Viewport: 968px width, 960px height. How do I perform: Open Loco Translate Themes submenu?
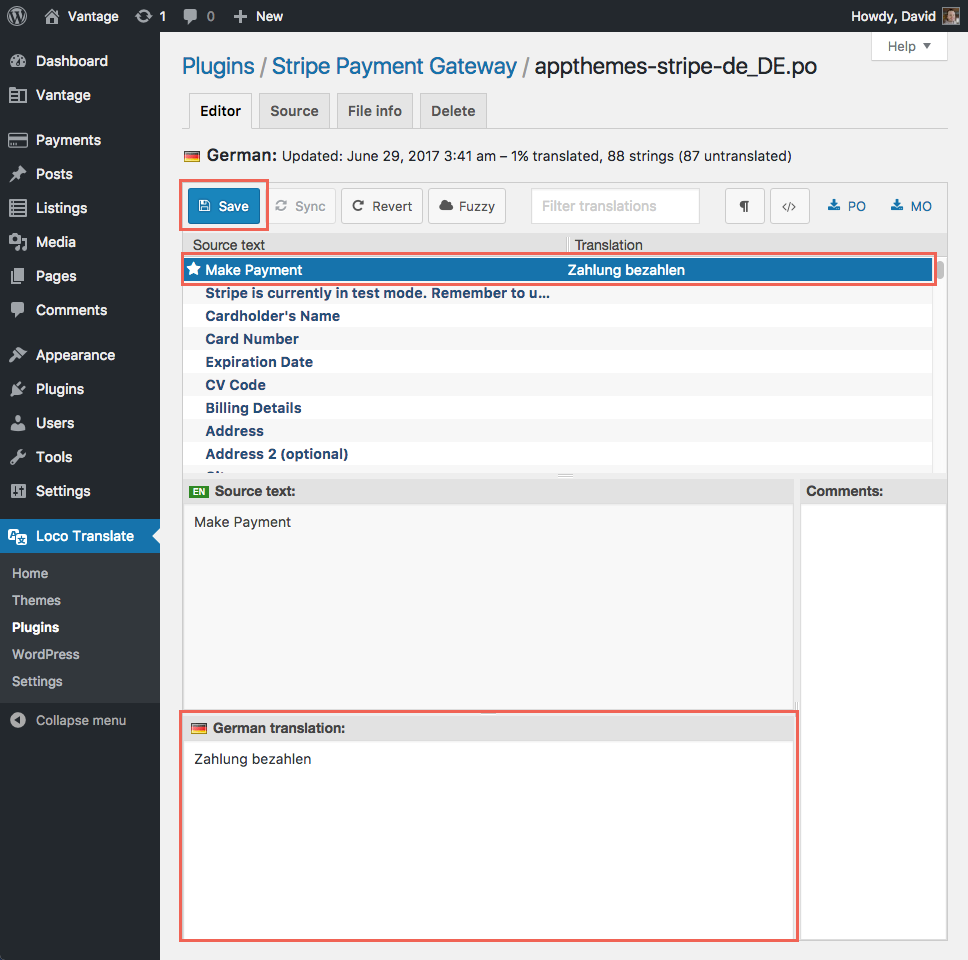coord(36,600)
